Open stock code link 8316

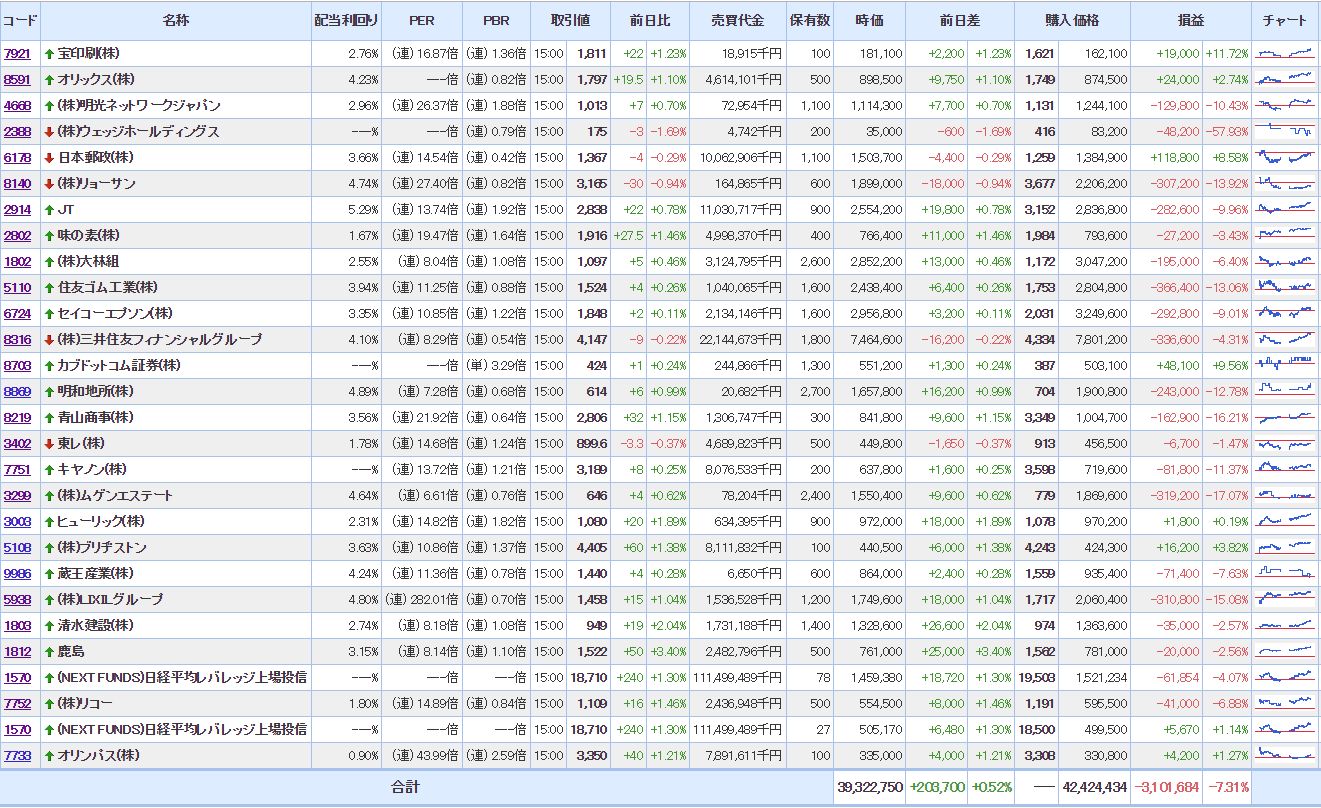click(17, 339)
